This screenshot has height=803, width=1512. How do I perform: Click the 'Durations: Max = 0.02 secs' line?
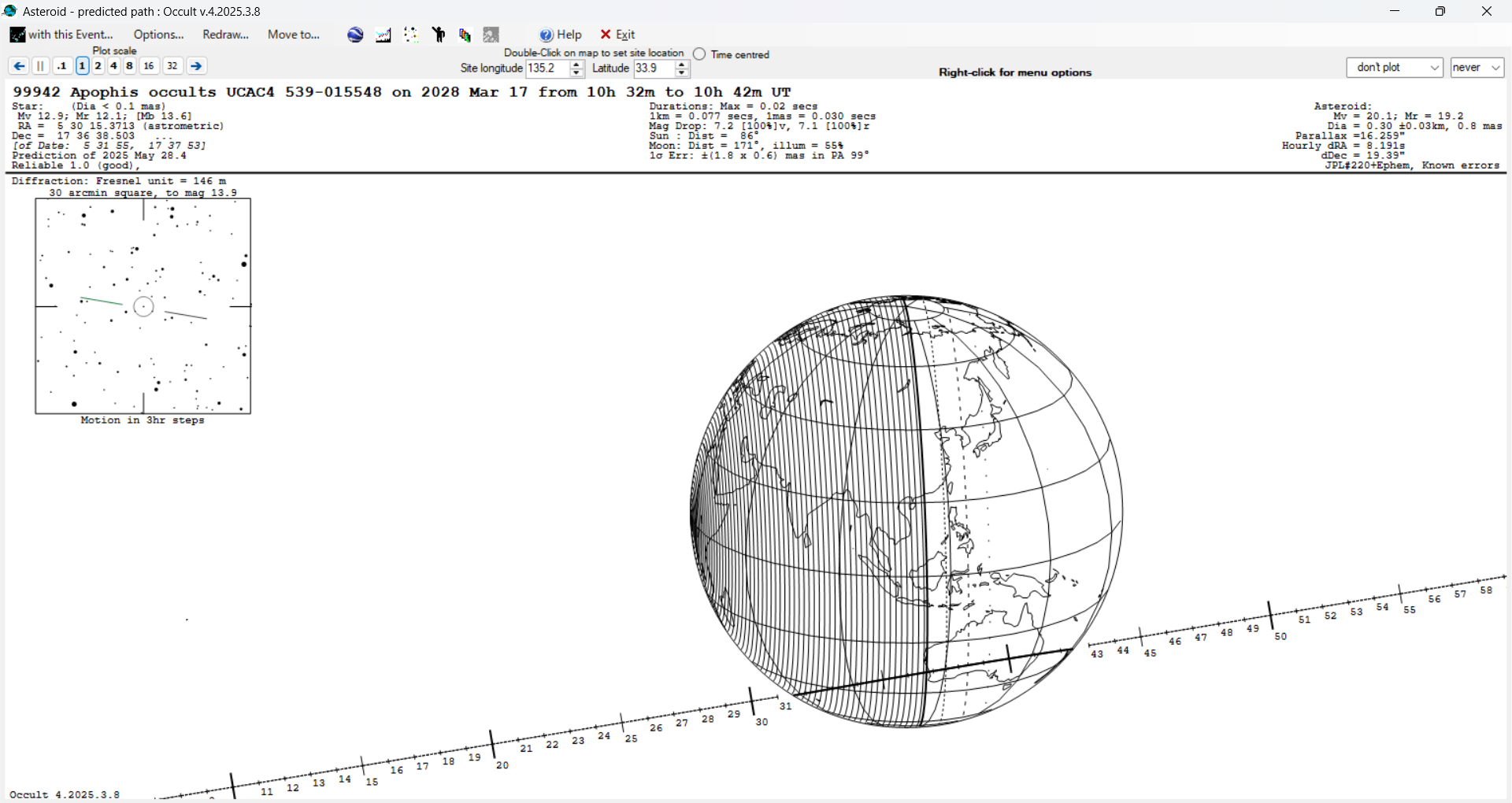[733, 106]
